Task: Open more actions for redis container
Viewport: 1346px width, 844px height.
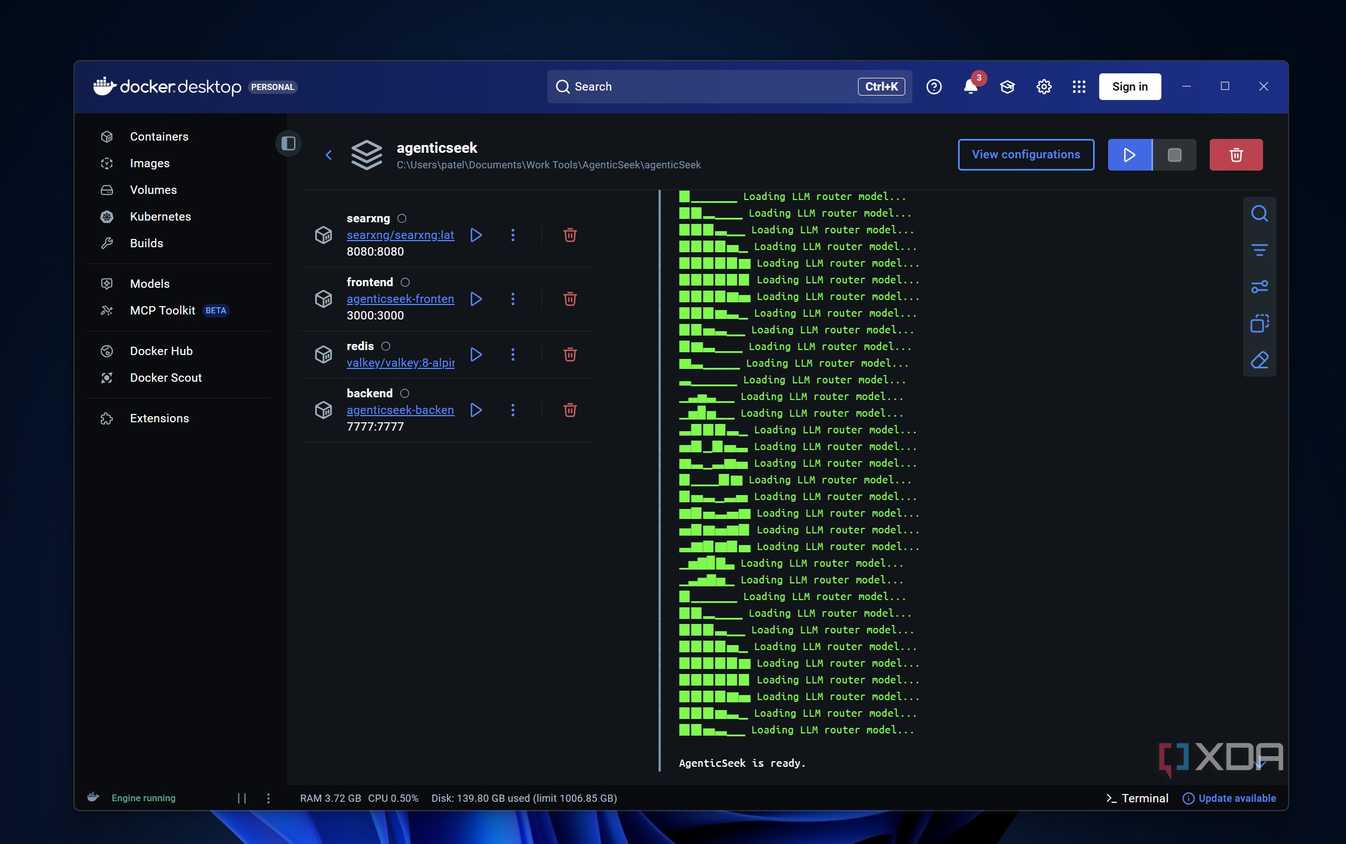Action: coord(513,355)
